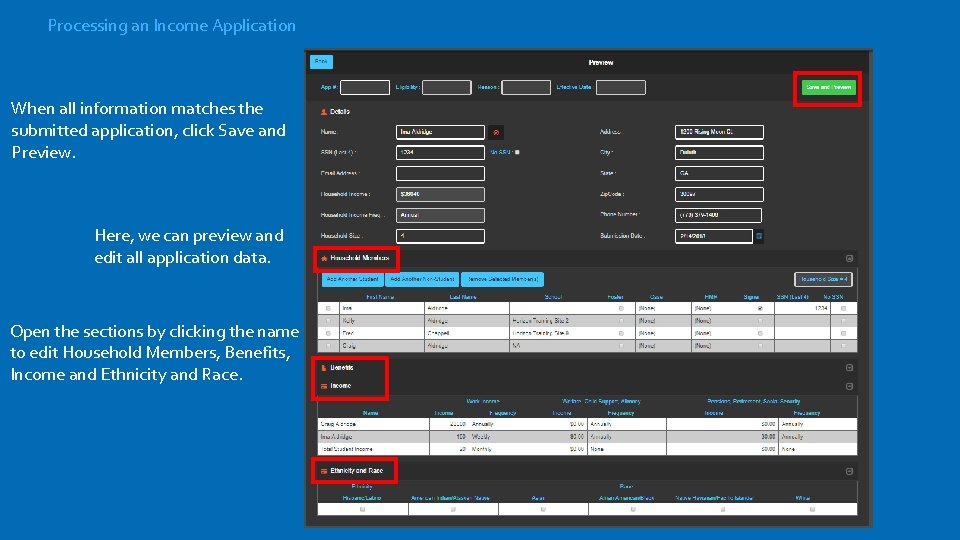Click the Address input field
Image resolution: width=960 pixels, height=540 pixels.
coord(719,132)
